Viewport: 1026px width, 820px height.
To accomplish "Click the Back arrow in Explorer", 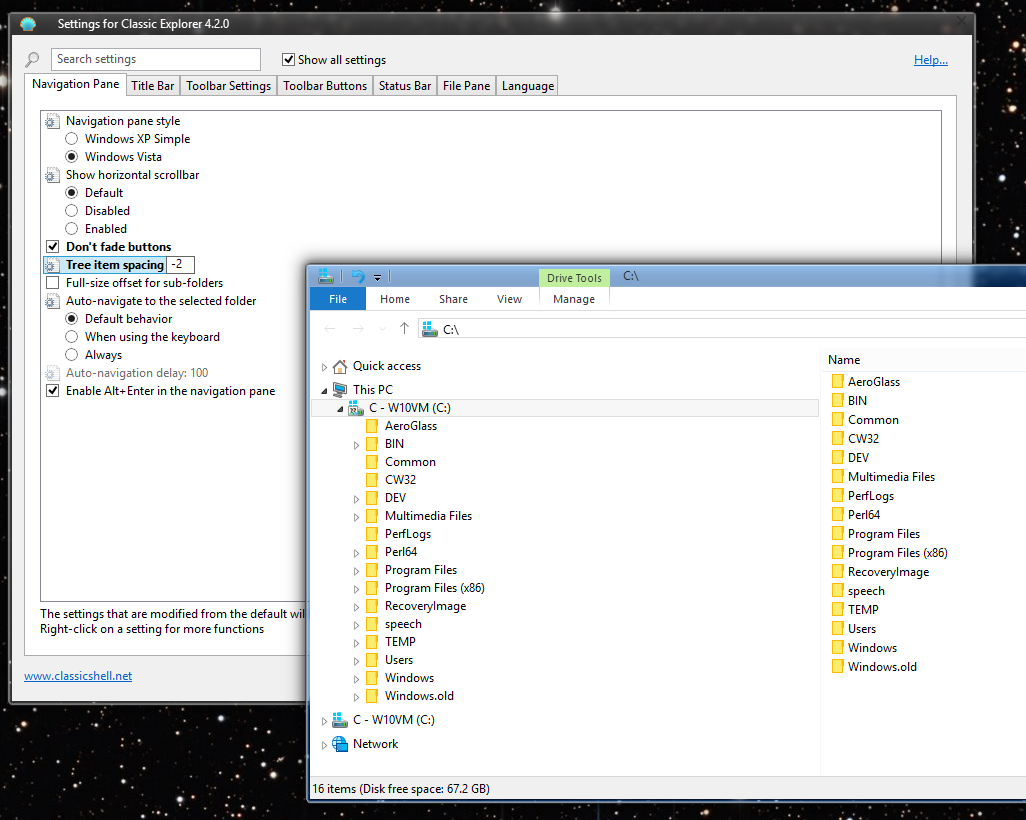I will click(330, 329).
